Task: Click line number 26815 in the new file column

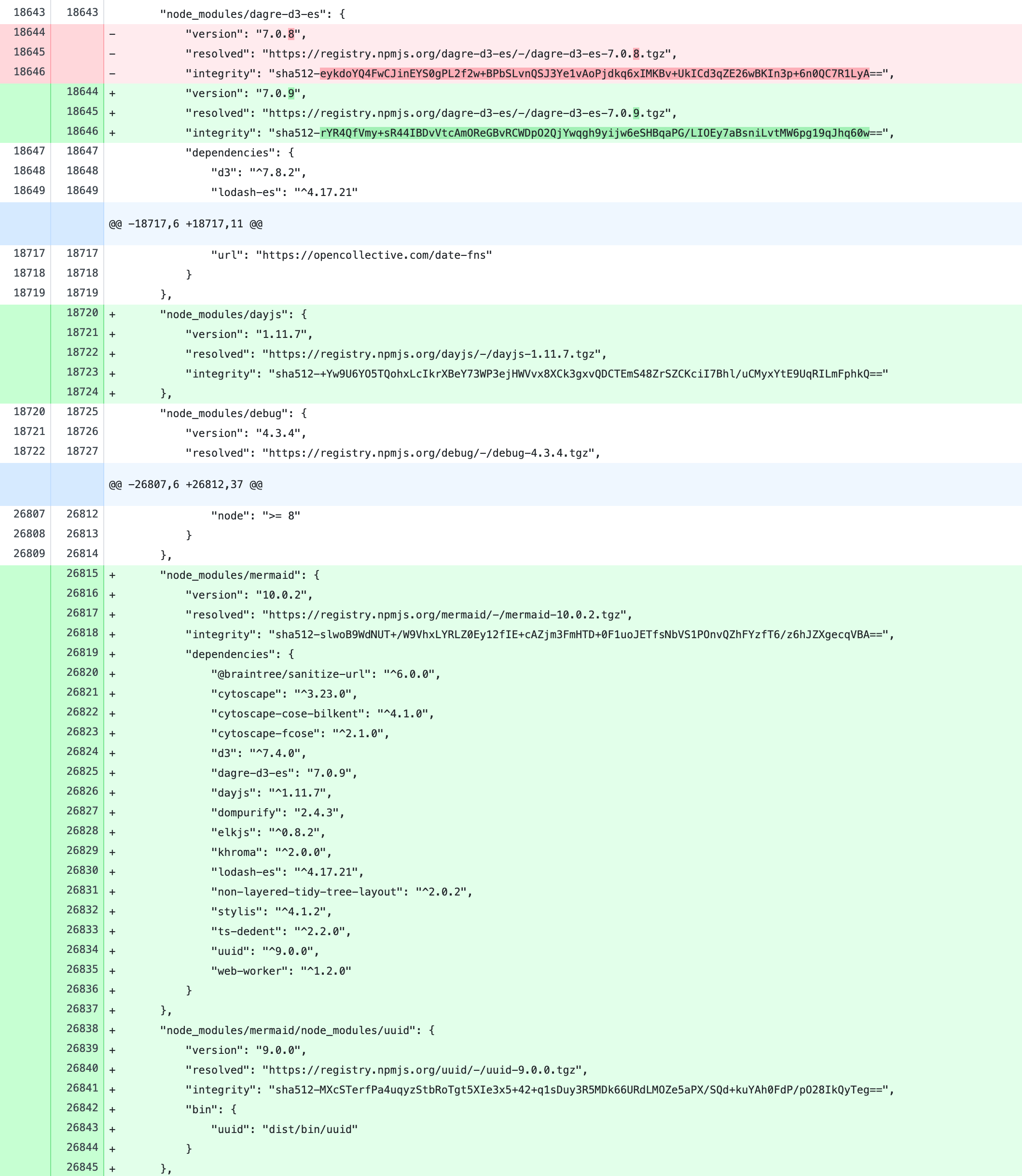Action: tap(82, 574)
